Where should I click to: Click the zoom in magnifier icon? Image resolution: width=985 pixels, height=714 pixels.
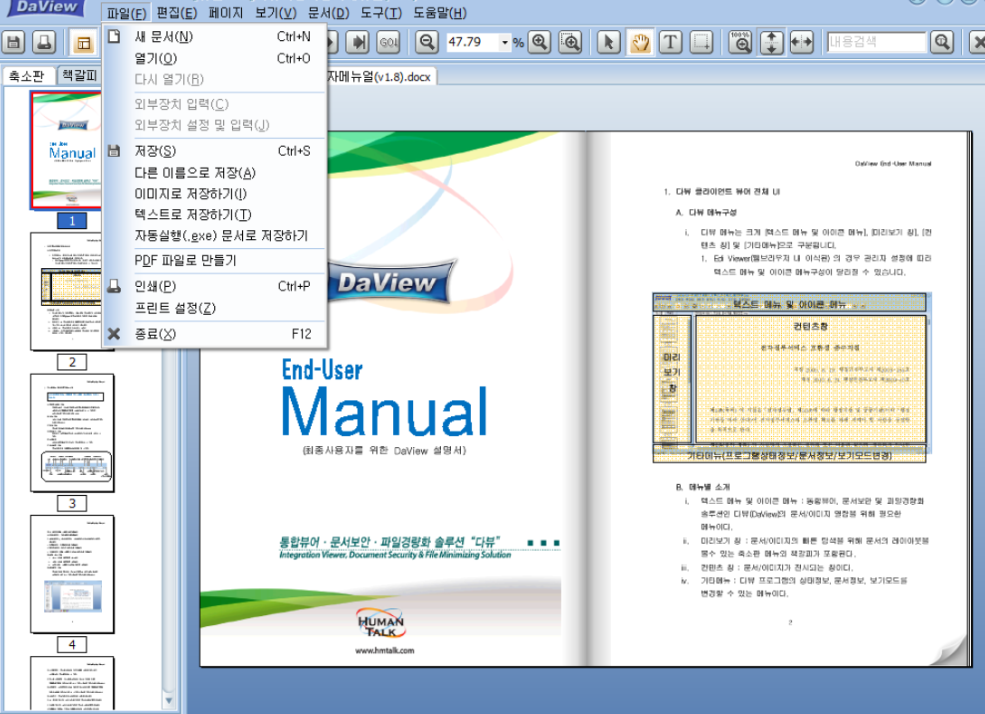pos(540,43)
